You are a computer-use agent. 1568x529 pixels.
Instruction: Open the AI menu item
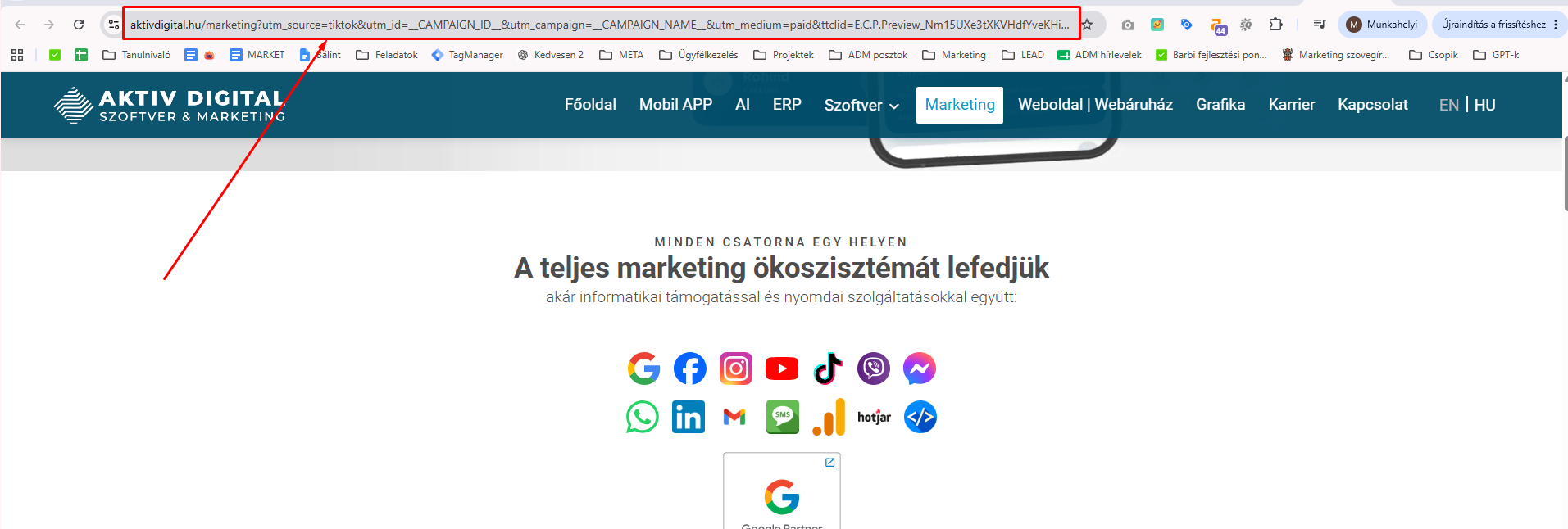coord(743,105)
